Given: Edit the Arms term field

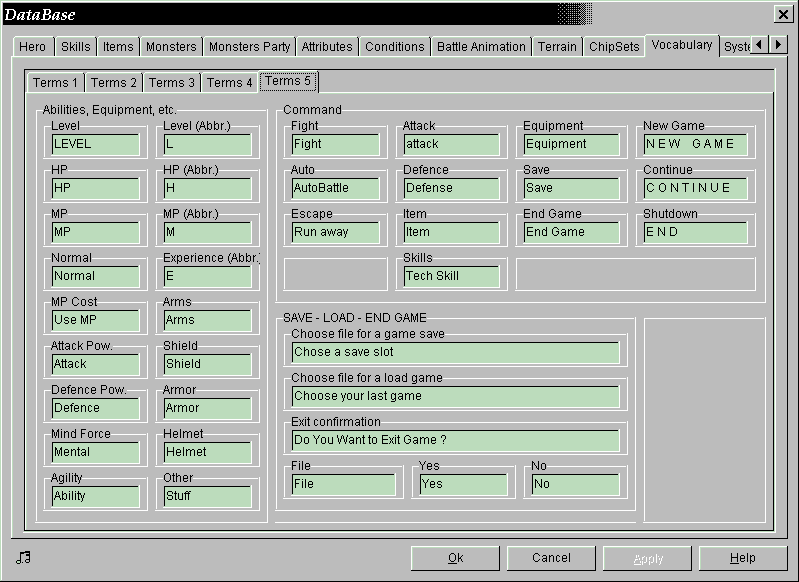Looking at the screenshot, I should coord(207,320).
